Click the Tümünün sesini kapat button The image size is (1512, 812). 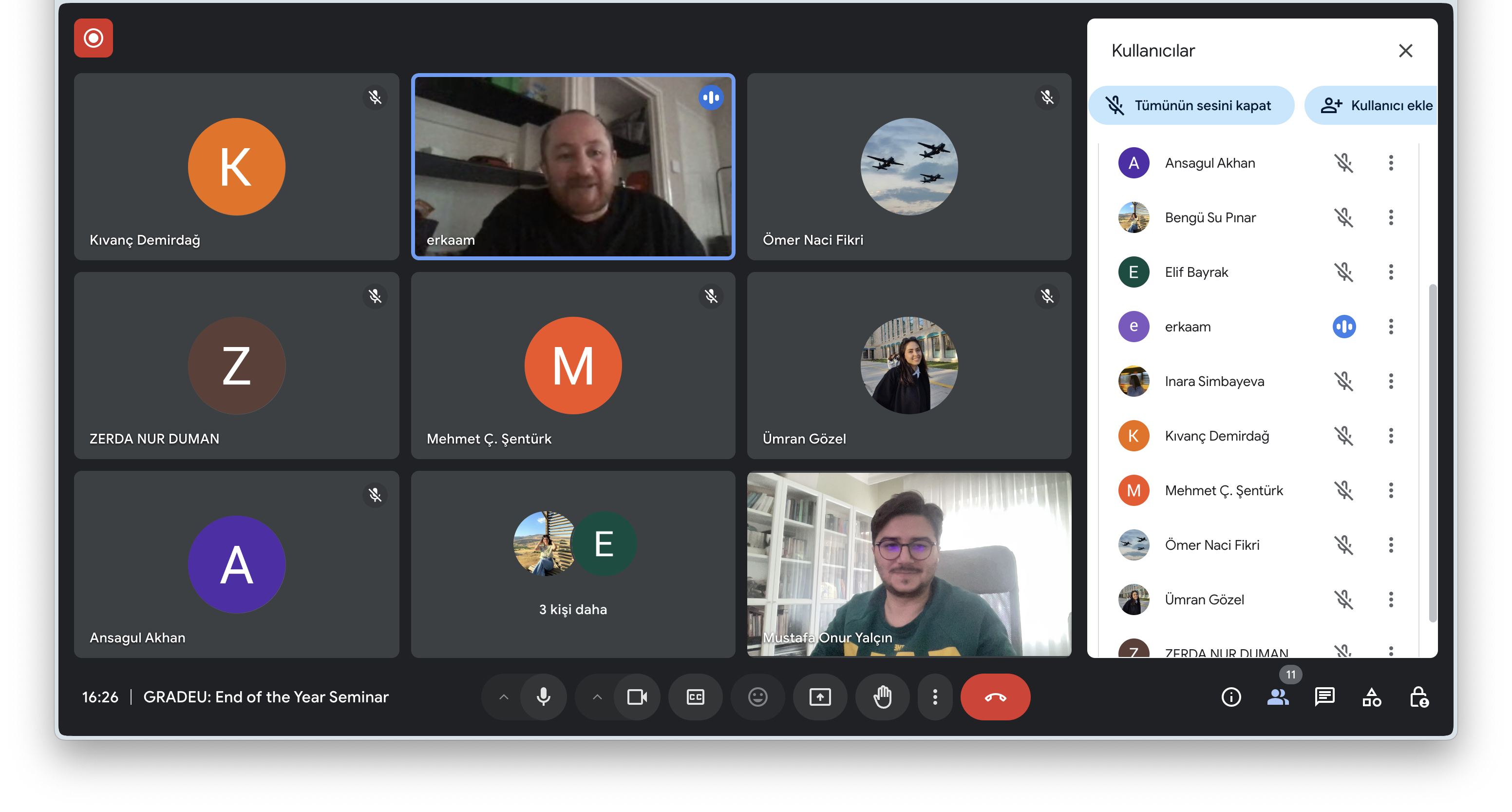[1191, 106]
